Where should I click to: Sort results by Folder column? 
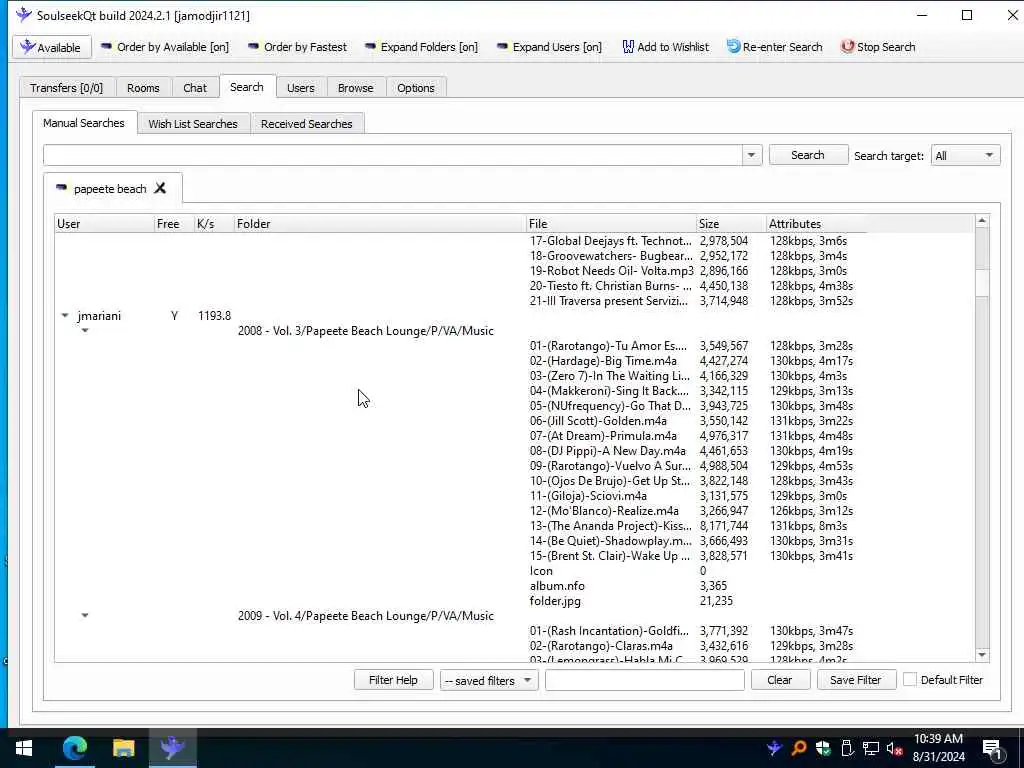pos(380,223)
